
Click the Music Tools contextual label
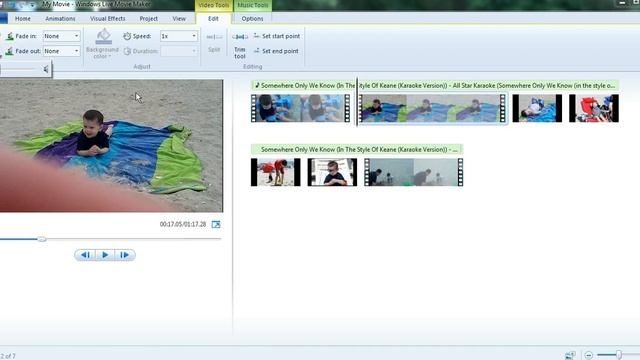coord(253,5)
